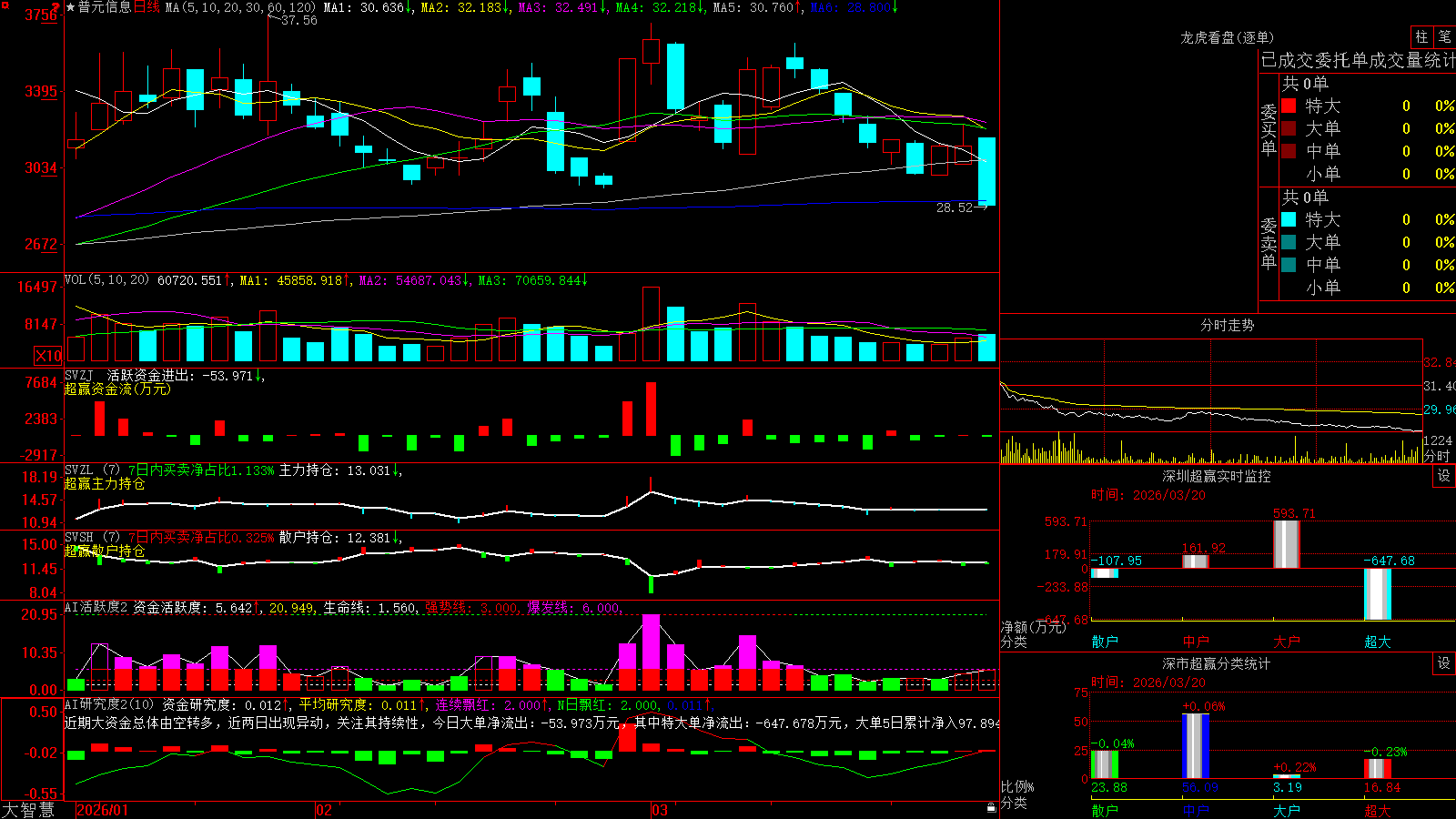The height and width of the screenshot is (819, 1456).
Task: Click the 委卖单 section label
Action: 1269,243
